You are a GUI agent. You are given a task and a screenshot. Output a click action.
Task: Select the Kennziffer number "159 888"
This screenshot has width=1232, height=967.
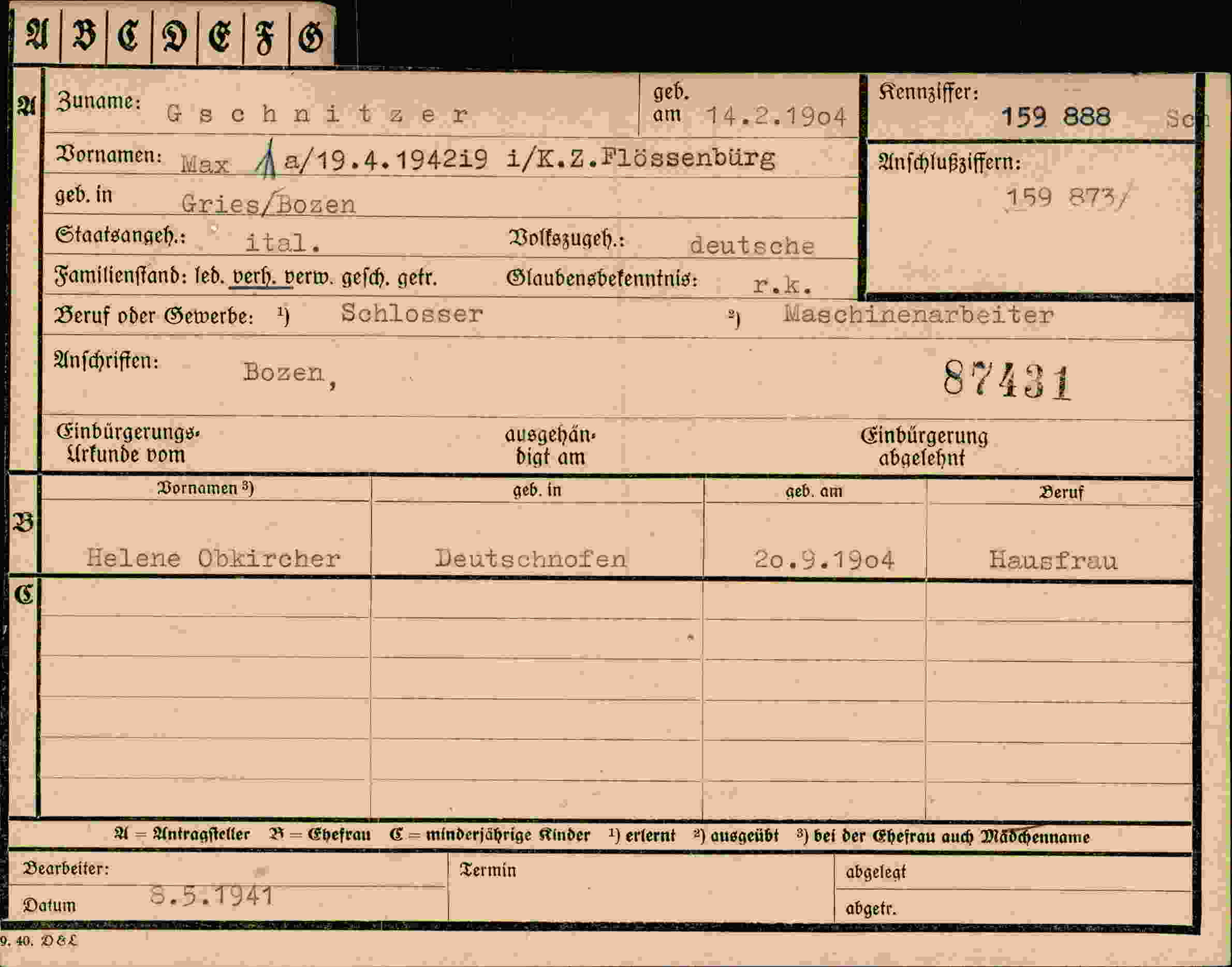1056,117
